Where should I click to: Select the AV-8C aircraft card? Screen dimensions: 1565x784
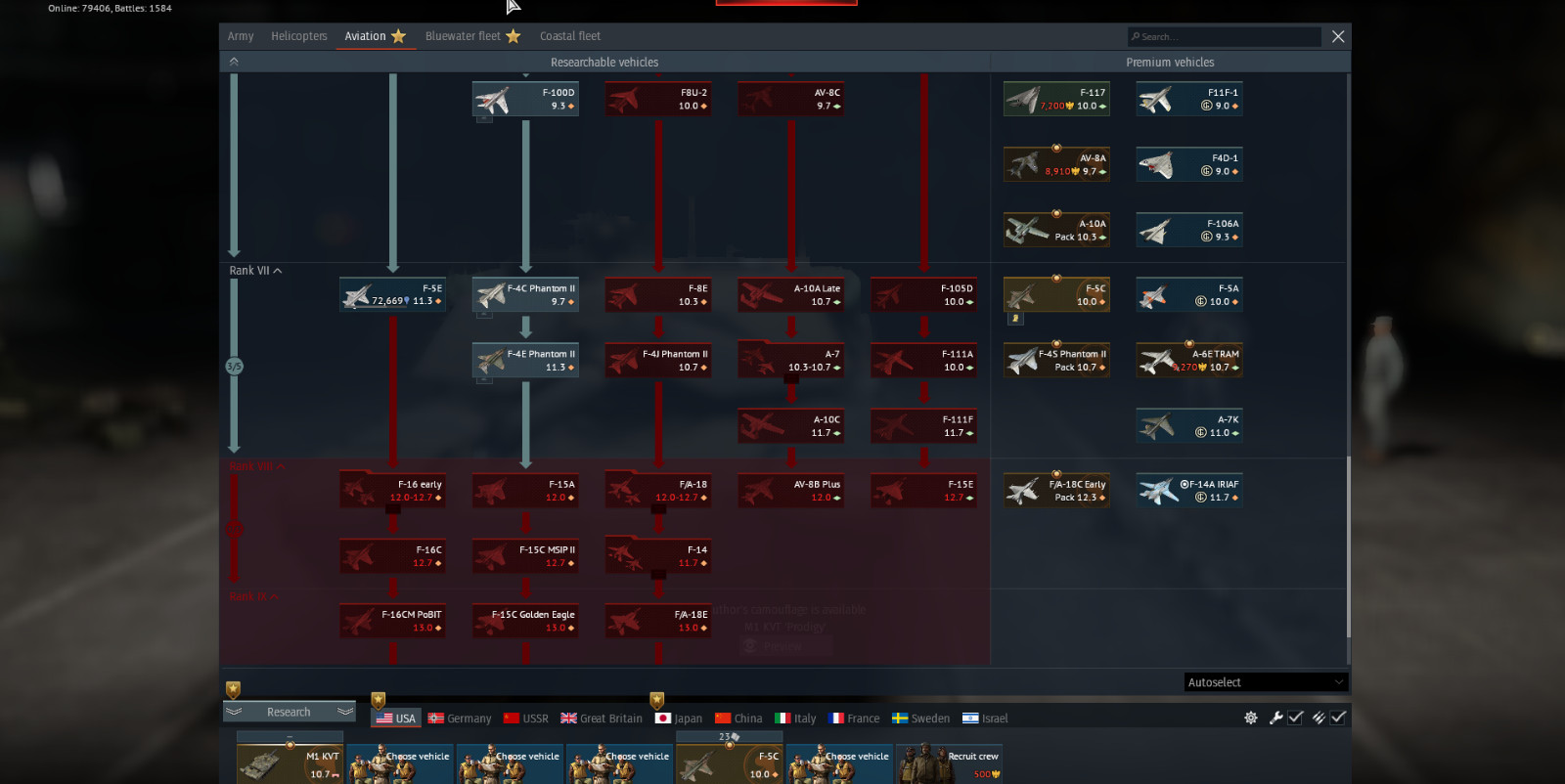791,99
